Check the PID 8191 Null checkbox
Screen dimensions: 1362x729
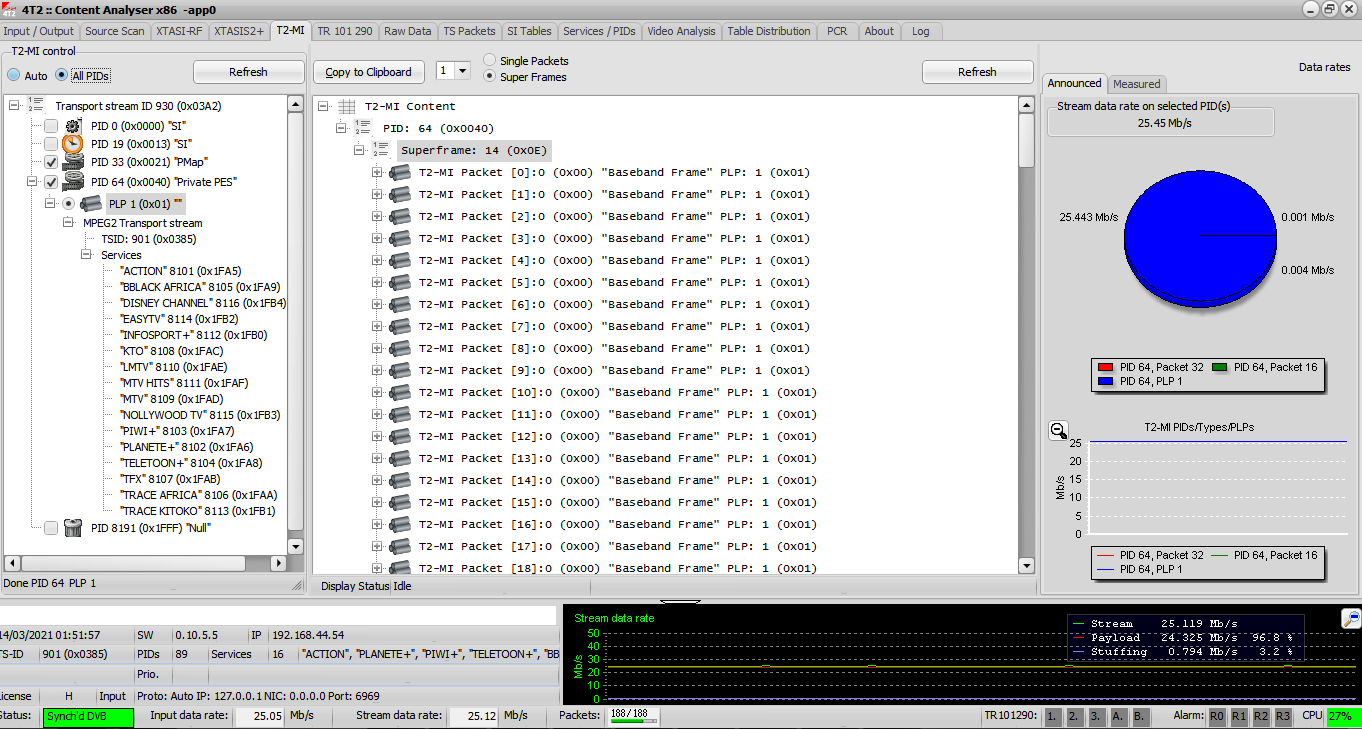click(x=51, y=527)
